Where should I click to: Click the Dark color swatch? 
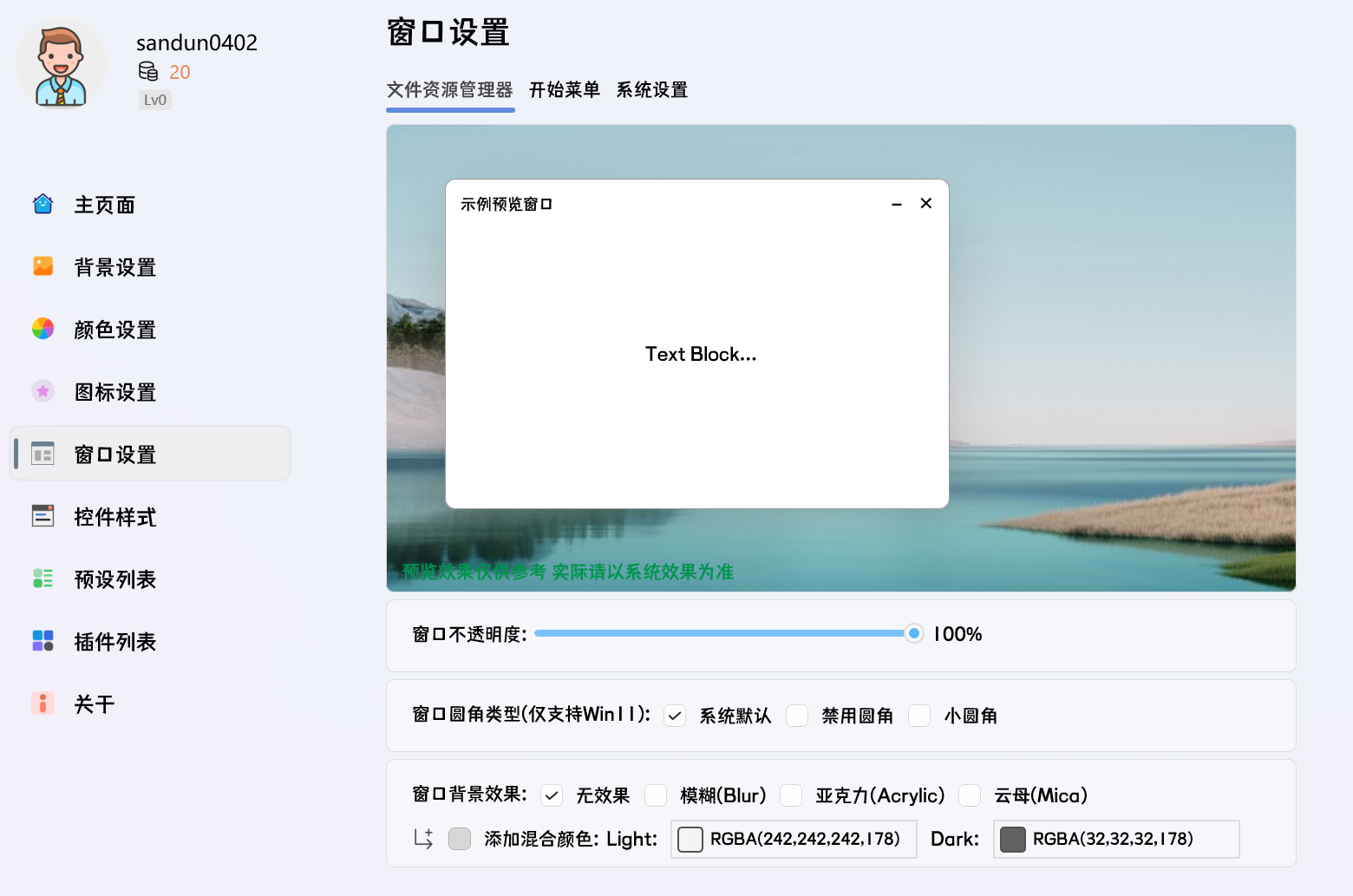1013,840
